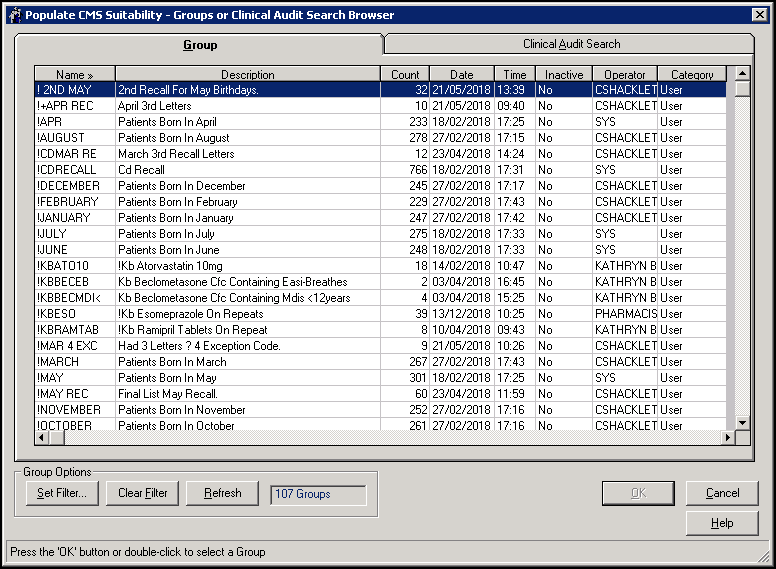Sort groups by Count column header

405,75
